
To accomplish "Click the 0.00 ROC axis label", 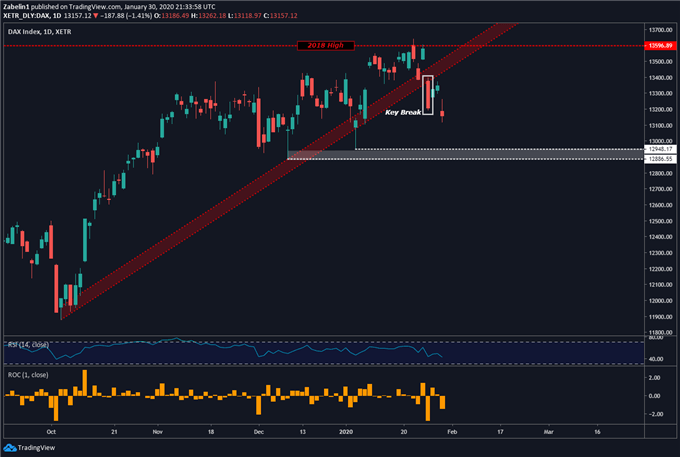I will click(654, 396).
